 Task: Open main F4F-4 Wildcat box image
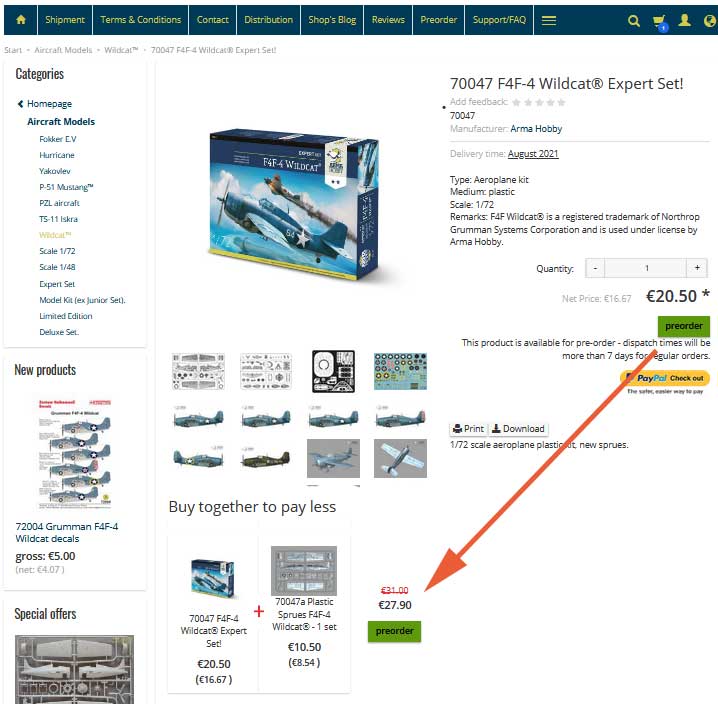point(294,205)
